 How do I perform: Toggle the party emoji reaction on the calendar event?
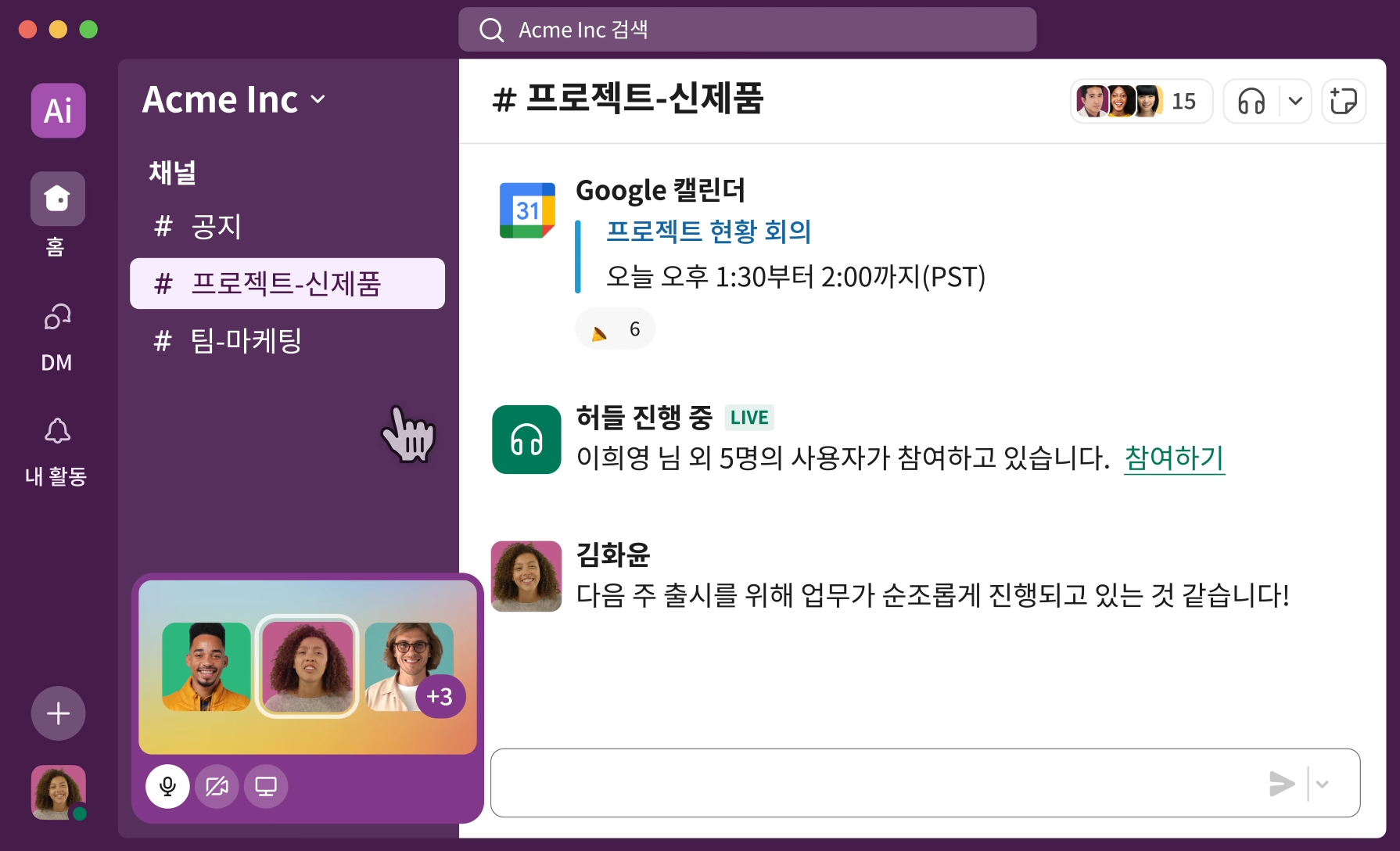click(x=615, y=329)
